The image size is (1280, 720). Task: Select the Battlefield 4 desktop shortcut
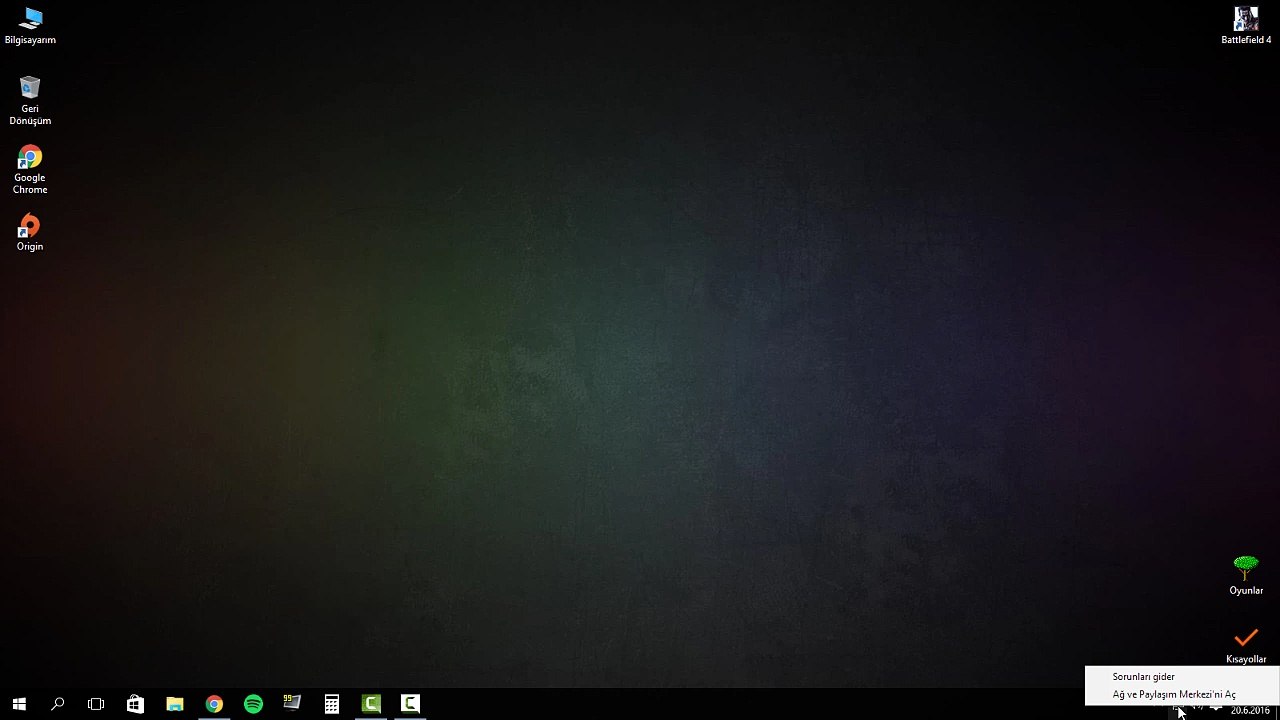(x=1246, y=26)
